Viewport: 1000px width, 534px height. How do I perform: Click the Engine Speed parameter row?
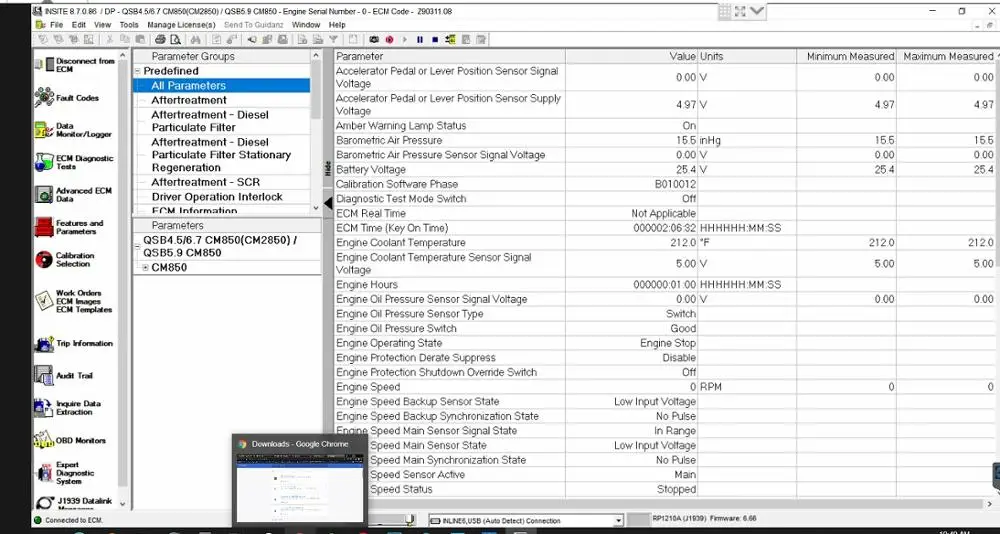point(665,387)
